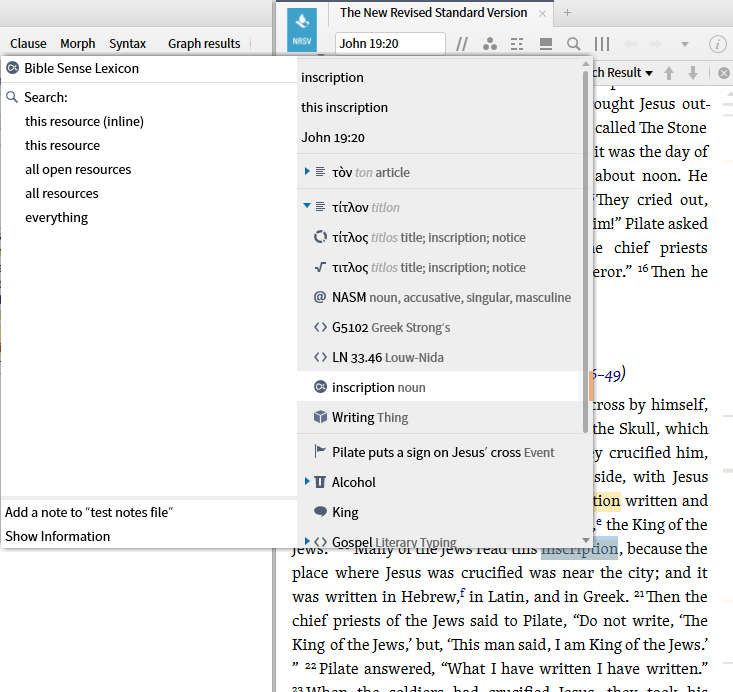Choose 'everything' search option

coord(57,217)
